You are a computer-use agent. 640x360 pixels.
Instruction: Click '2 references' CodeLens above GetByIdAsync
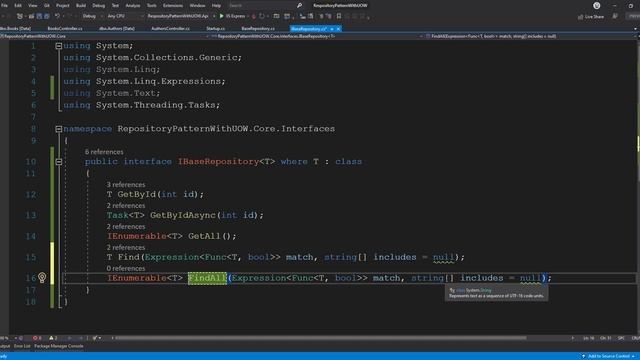(126, 205)
